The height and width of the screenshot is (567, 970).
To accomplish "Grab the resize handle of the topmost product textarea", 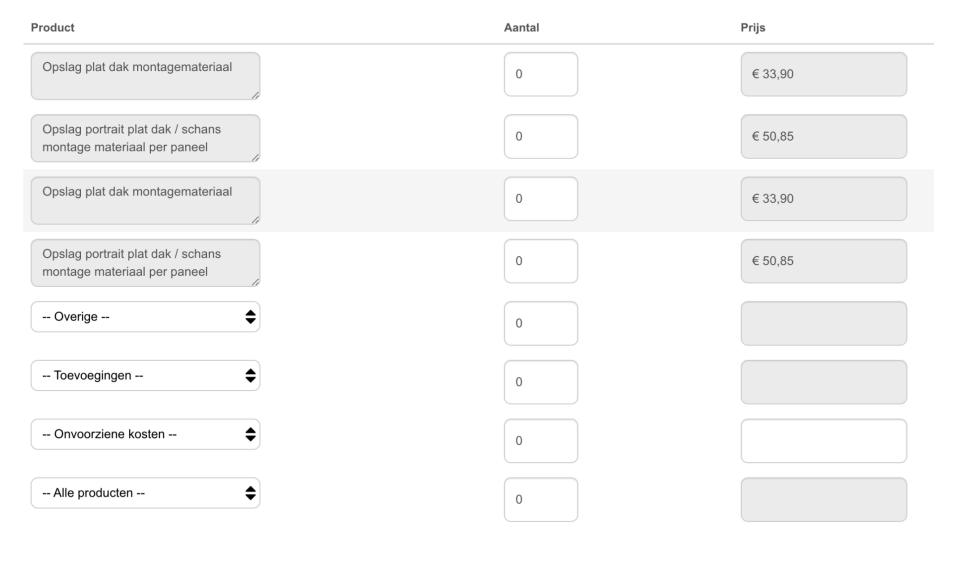I will (255, 95).
